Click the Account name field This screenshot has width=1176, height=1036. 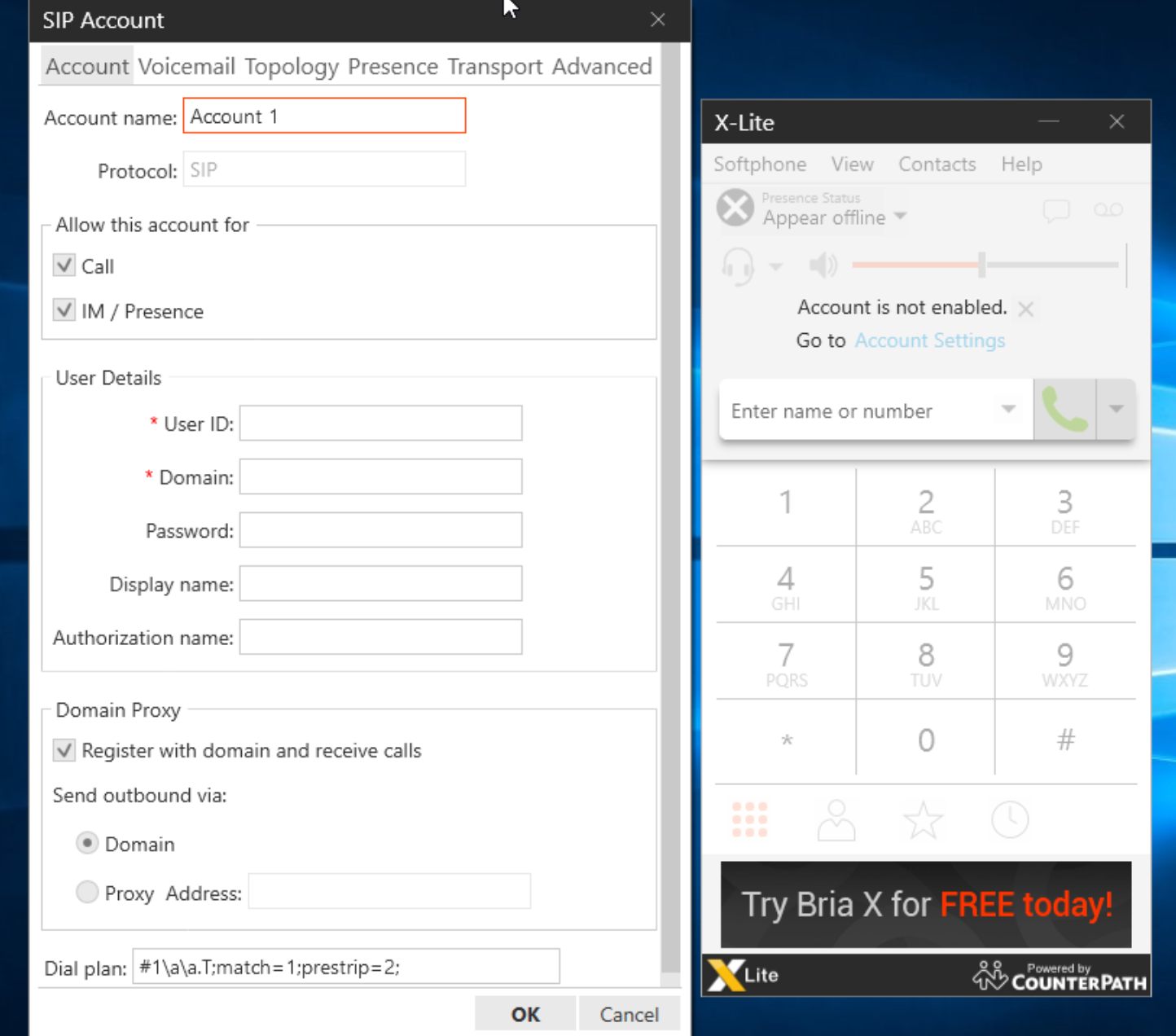[x=324, y=116]
